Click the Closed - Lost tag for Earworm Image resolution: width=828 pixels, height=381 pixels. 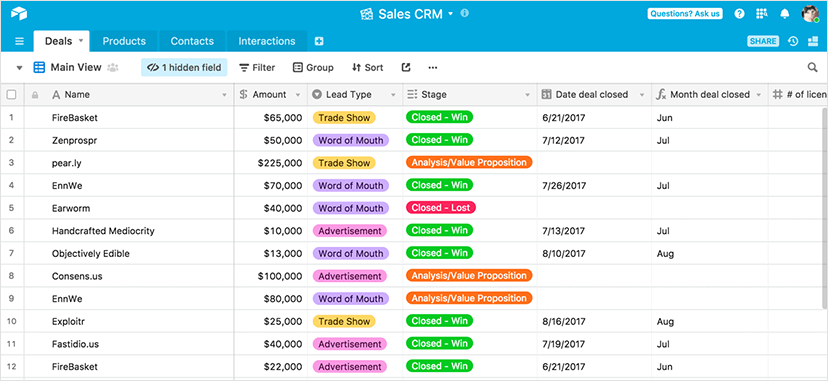pos(441,208)
